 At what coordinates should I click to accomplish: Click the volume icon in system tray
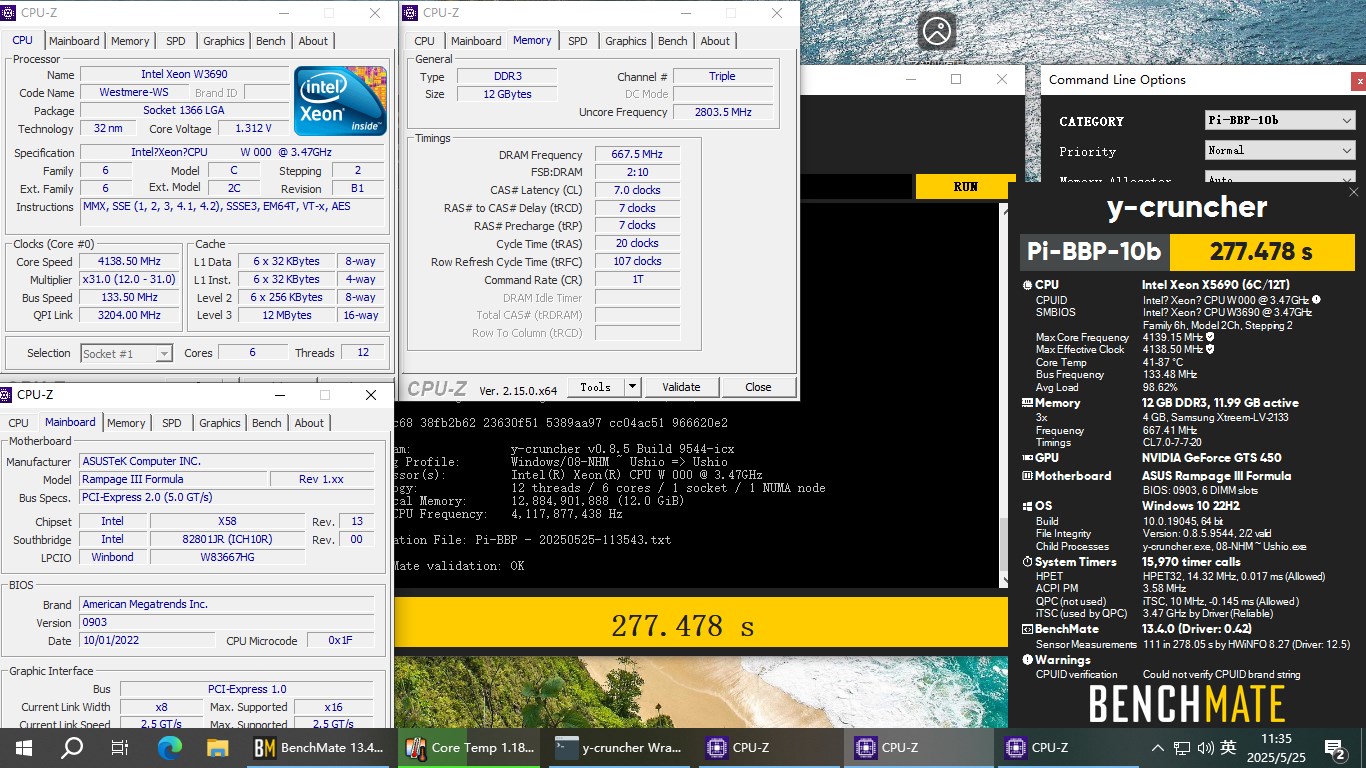1205,747
